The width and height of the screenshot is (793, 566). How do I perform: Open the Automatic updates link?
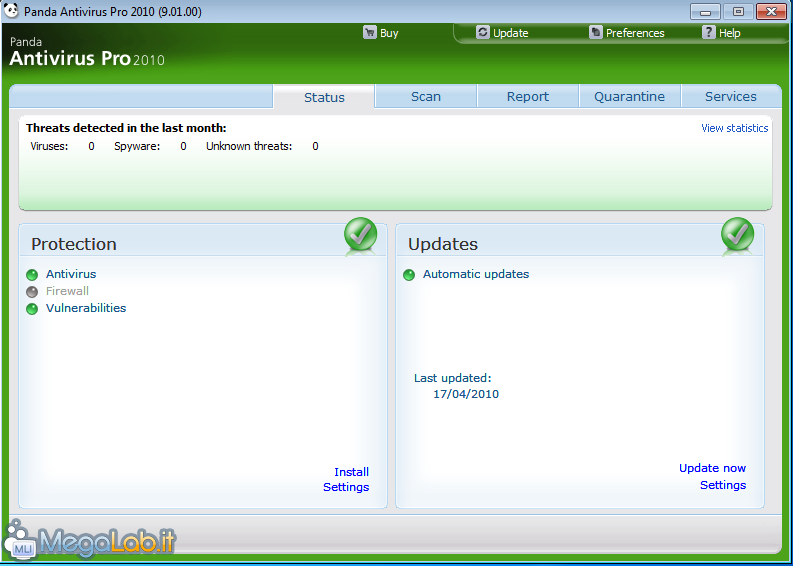point(476,274)
